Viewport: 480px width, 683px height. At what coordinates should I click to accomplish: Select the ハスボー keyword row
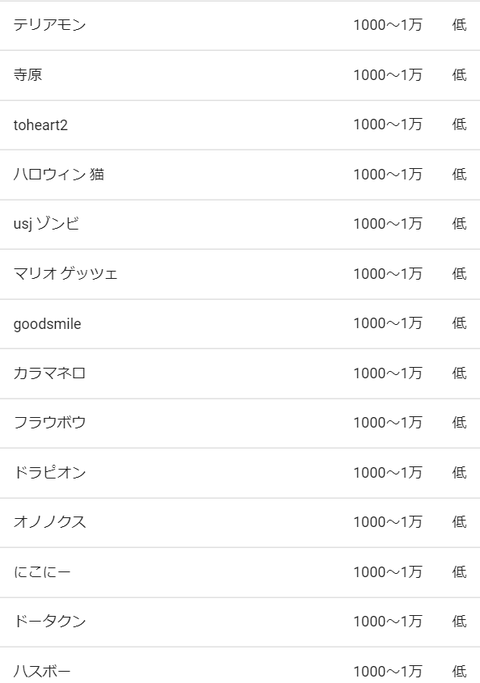[240, 665]
